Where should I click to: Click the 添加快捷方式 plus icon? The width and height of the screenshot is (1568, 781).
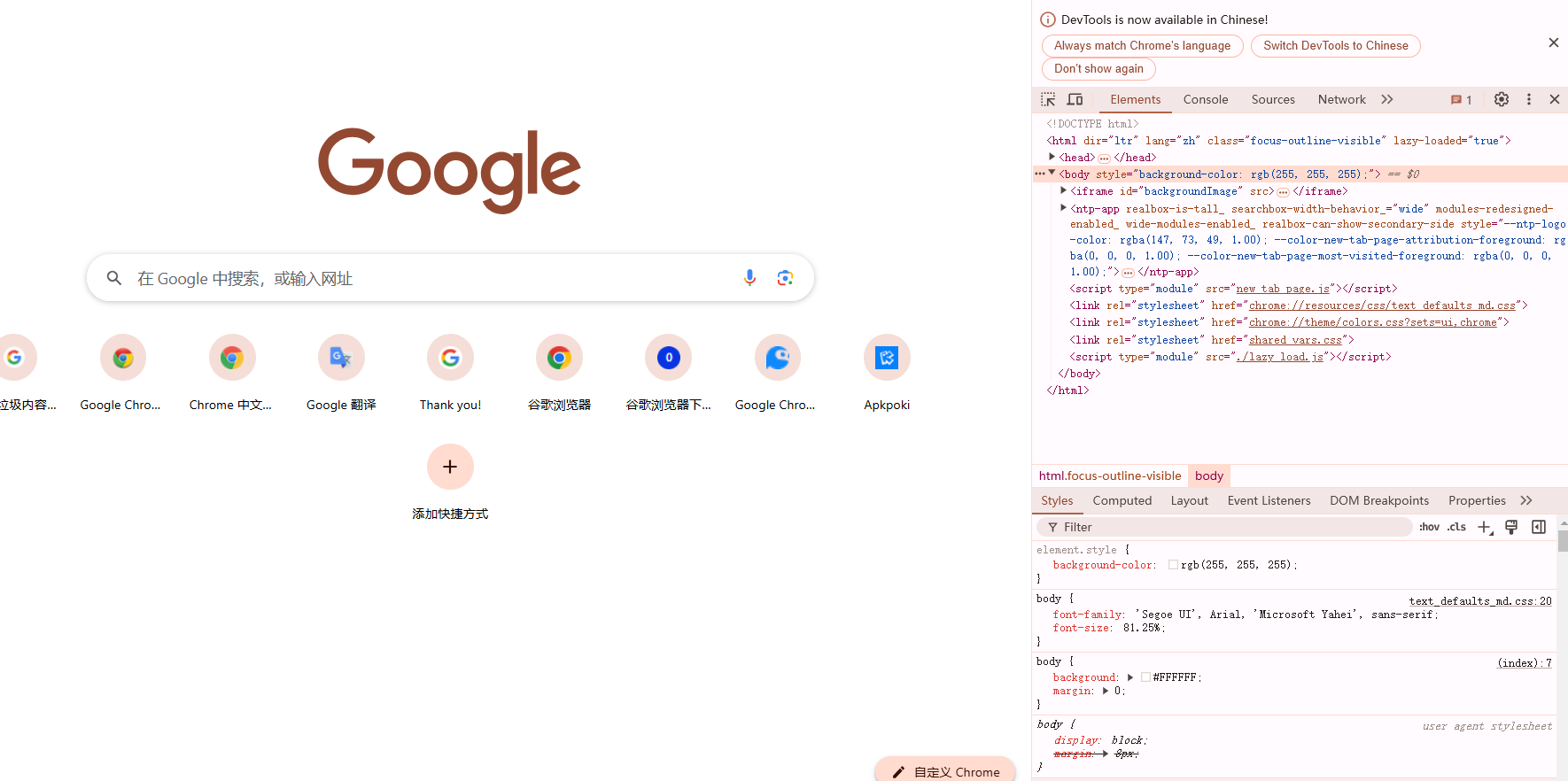tap(450, 467)
